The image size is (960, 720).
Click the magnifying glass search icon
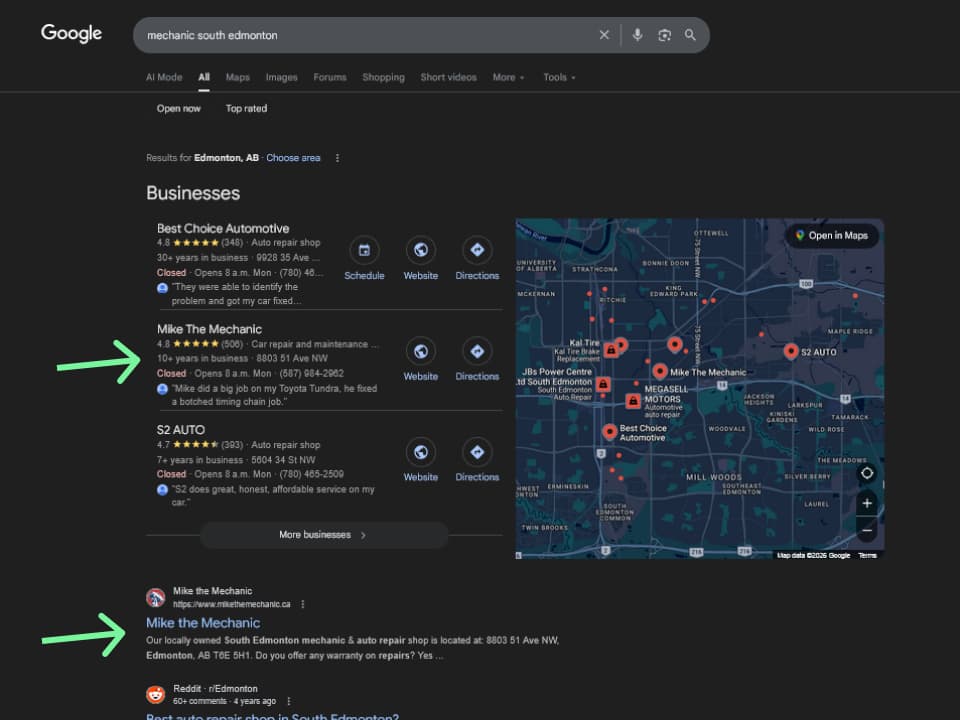click(690, 35)
